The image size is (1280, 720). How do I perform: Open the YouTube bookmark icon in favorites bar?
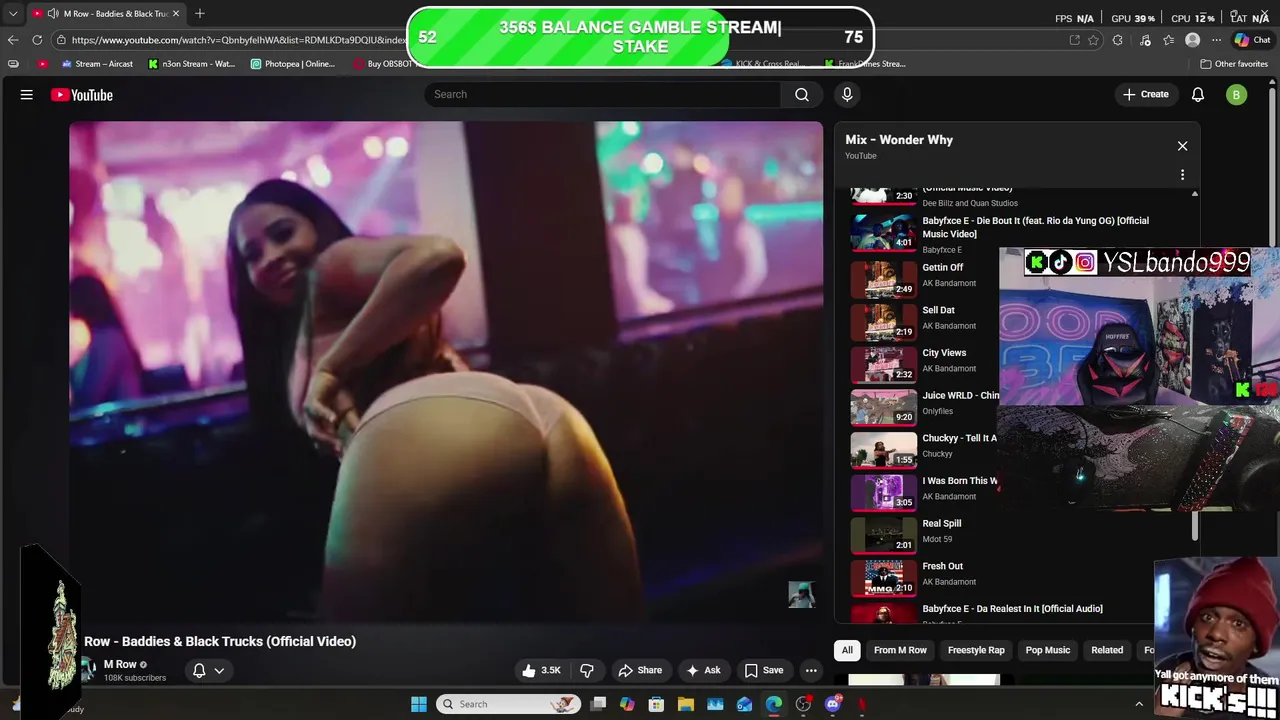(x=42, y=64)
